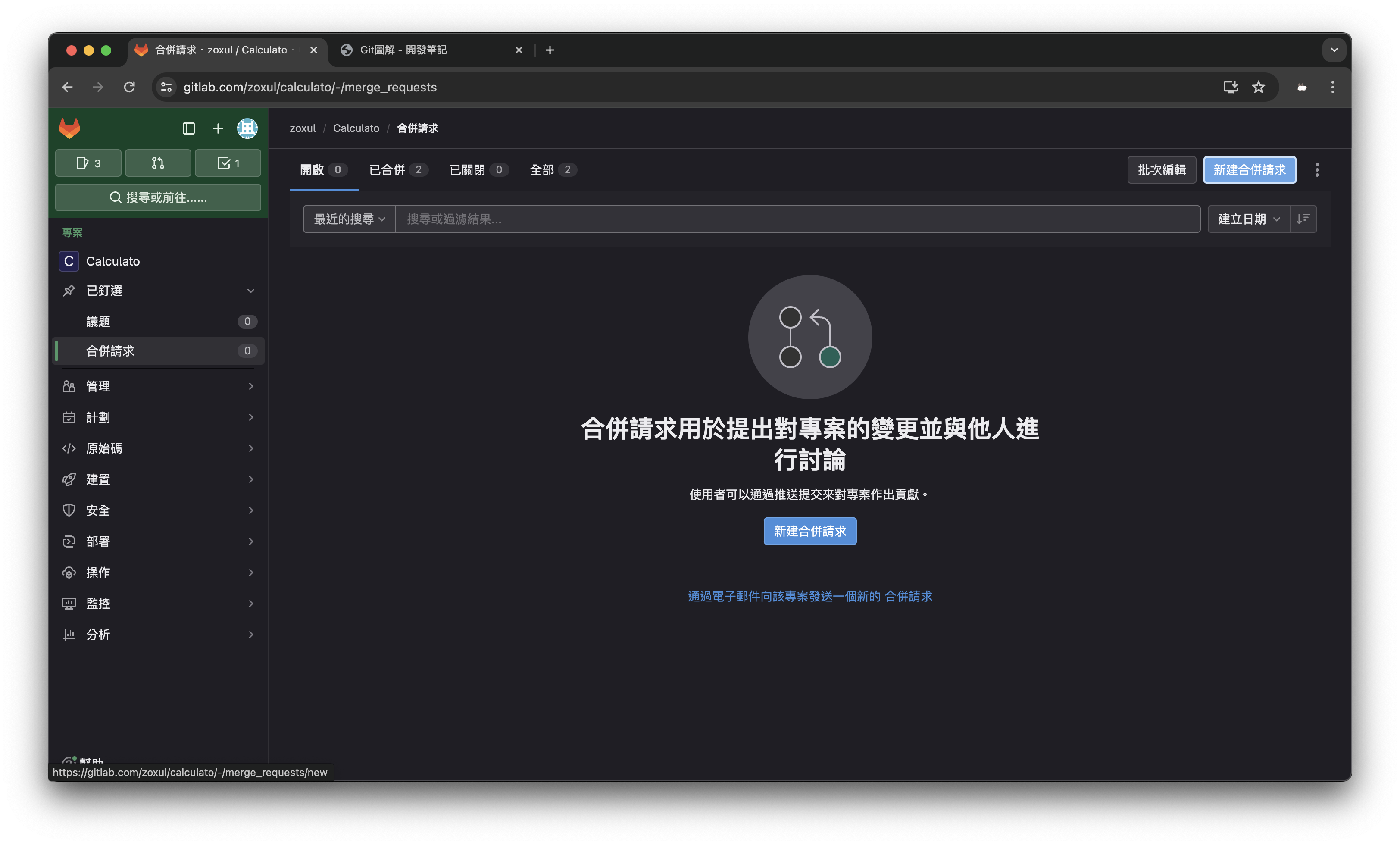
Task: Open the 最近的搜尋 dropdown
Action: coord(349,219)
